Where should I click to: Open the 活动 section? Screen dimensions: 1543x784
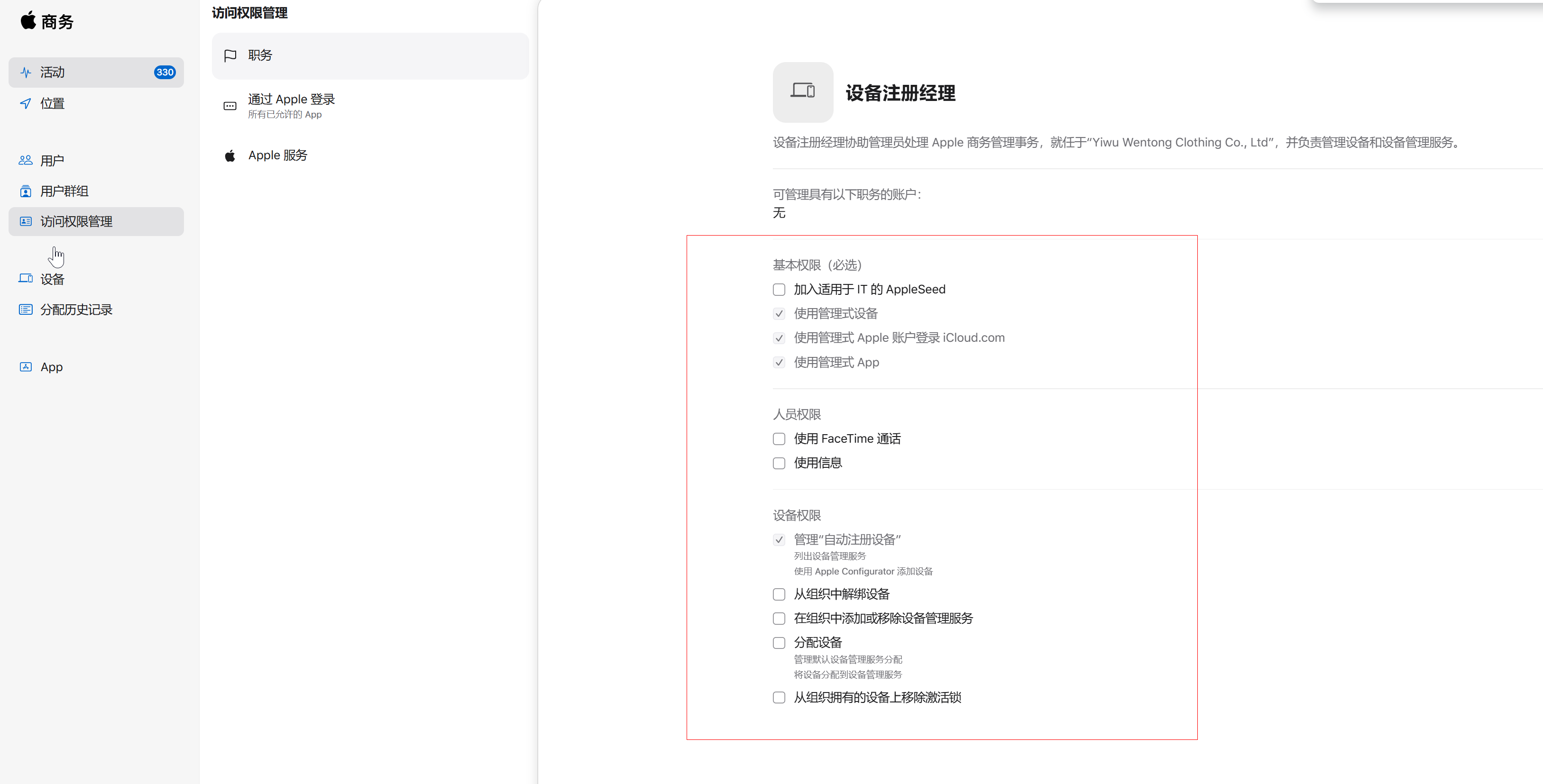(96, 73)
